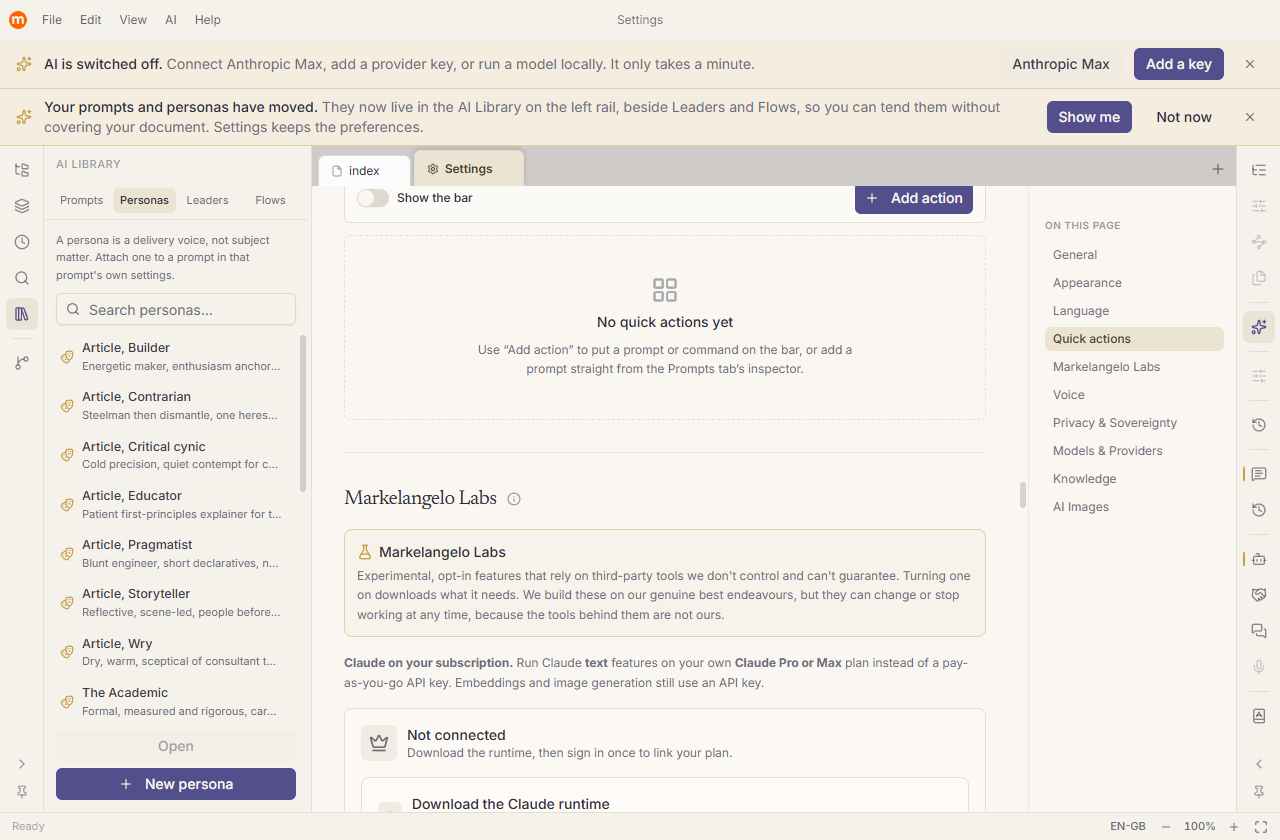Click the robot icon in right rail

point(1259,559)
